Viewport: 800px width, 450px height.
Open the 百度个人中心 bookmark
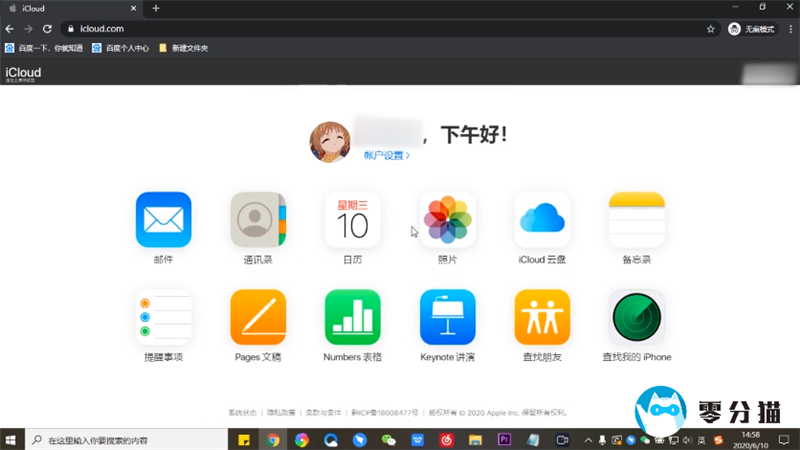pos(121,48)
